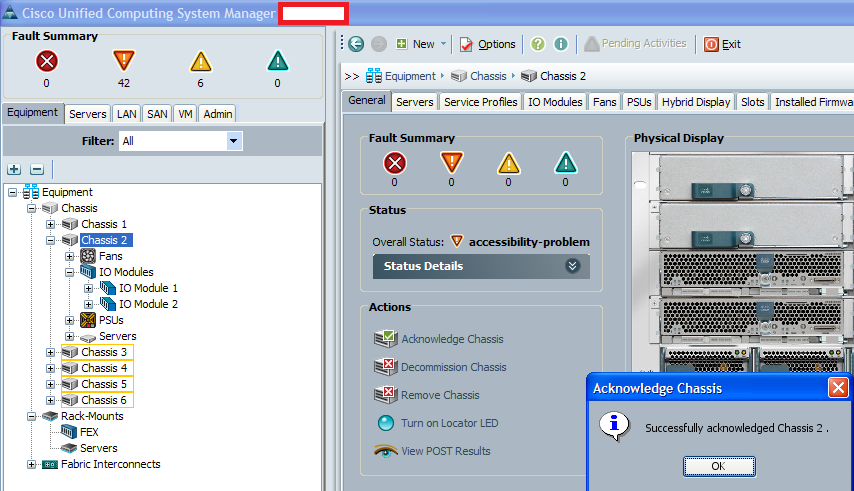The image size is (854, 491).
Task: Expand the Fabric Interconnects node
Action: pyautogui.click(x=31, y=464)
